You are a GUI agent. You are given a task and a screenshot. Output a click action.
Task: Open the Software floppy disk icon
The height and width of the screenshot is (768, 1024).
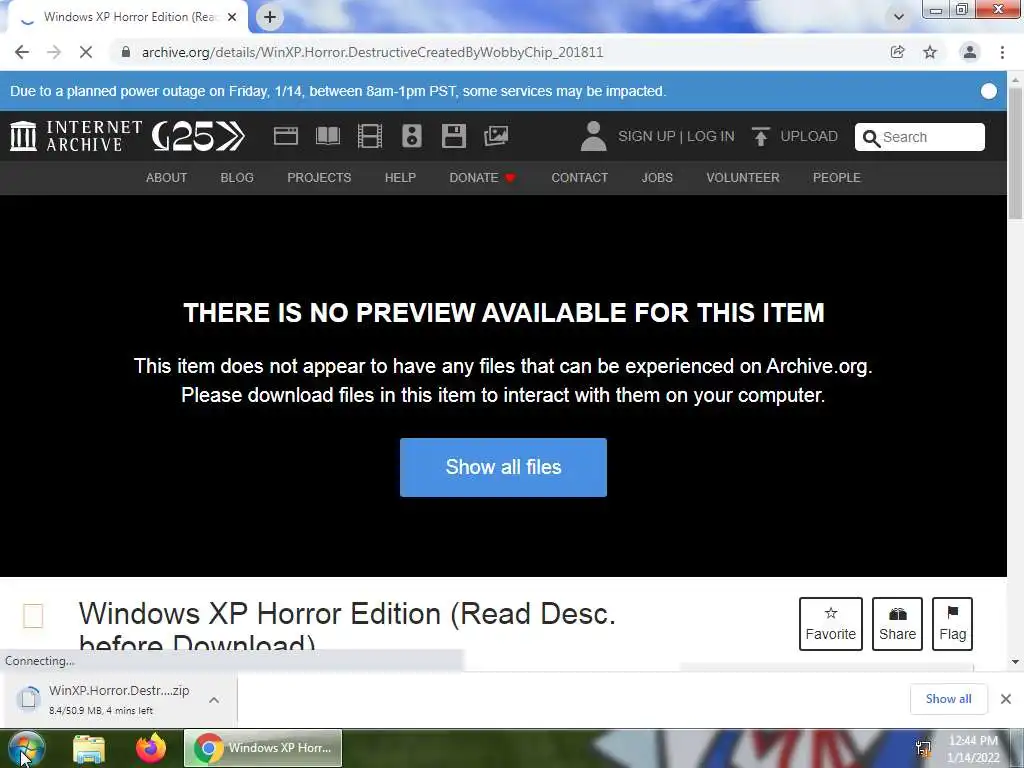click(x=454, y=136)
